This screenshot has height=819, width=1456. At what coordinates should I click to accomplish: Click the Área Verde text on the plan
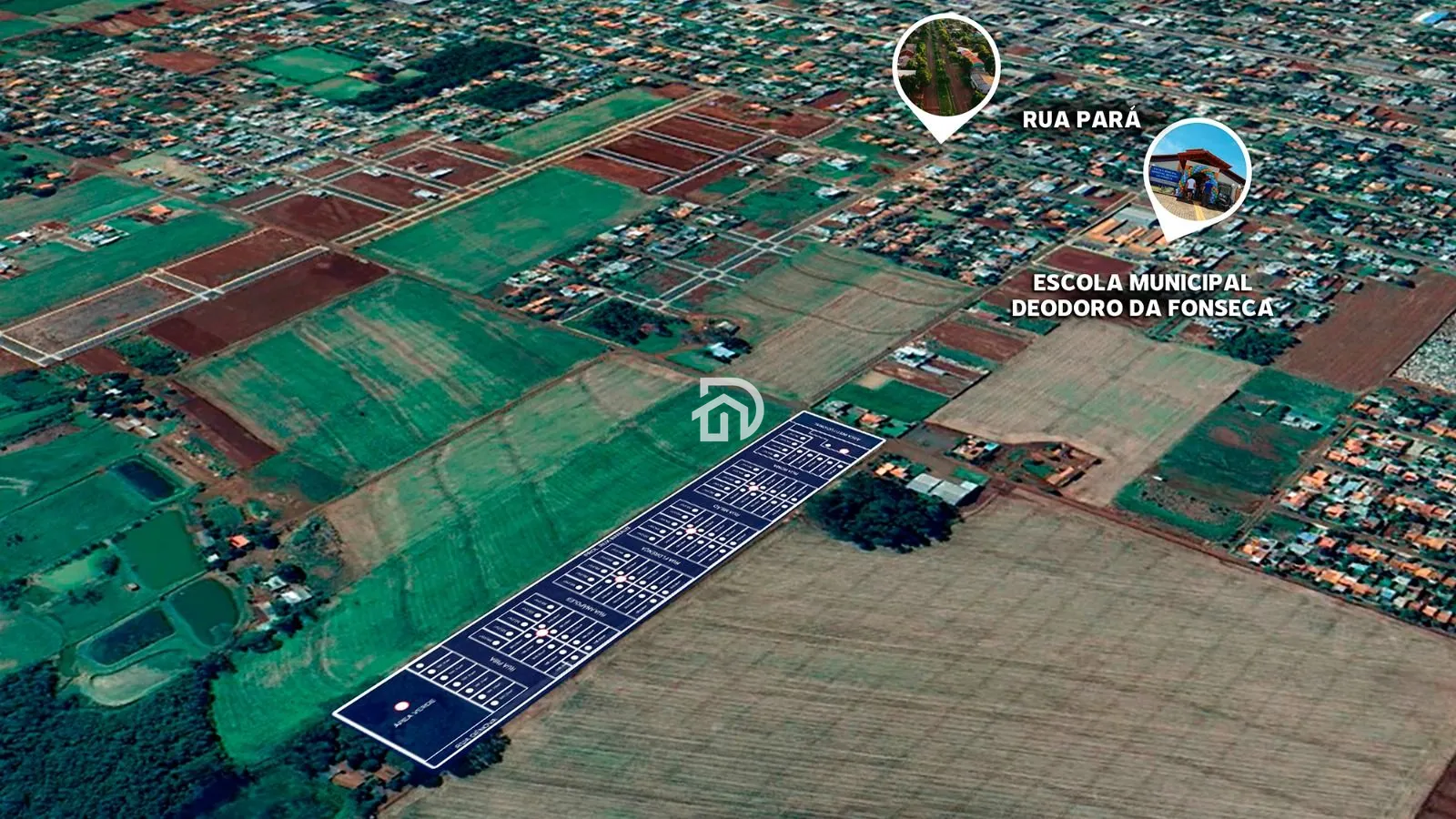pos(416,713)
